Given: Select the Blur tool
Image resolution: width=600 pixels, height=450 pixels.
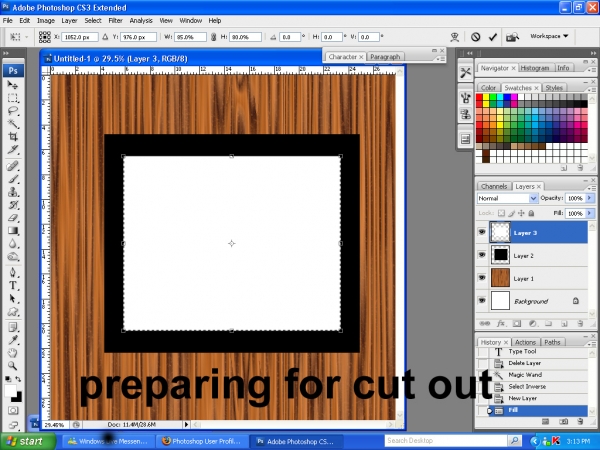Looking at the screenshot, I should 13,244.
